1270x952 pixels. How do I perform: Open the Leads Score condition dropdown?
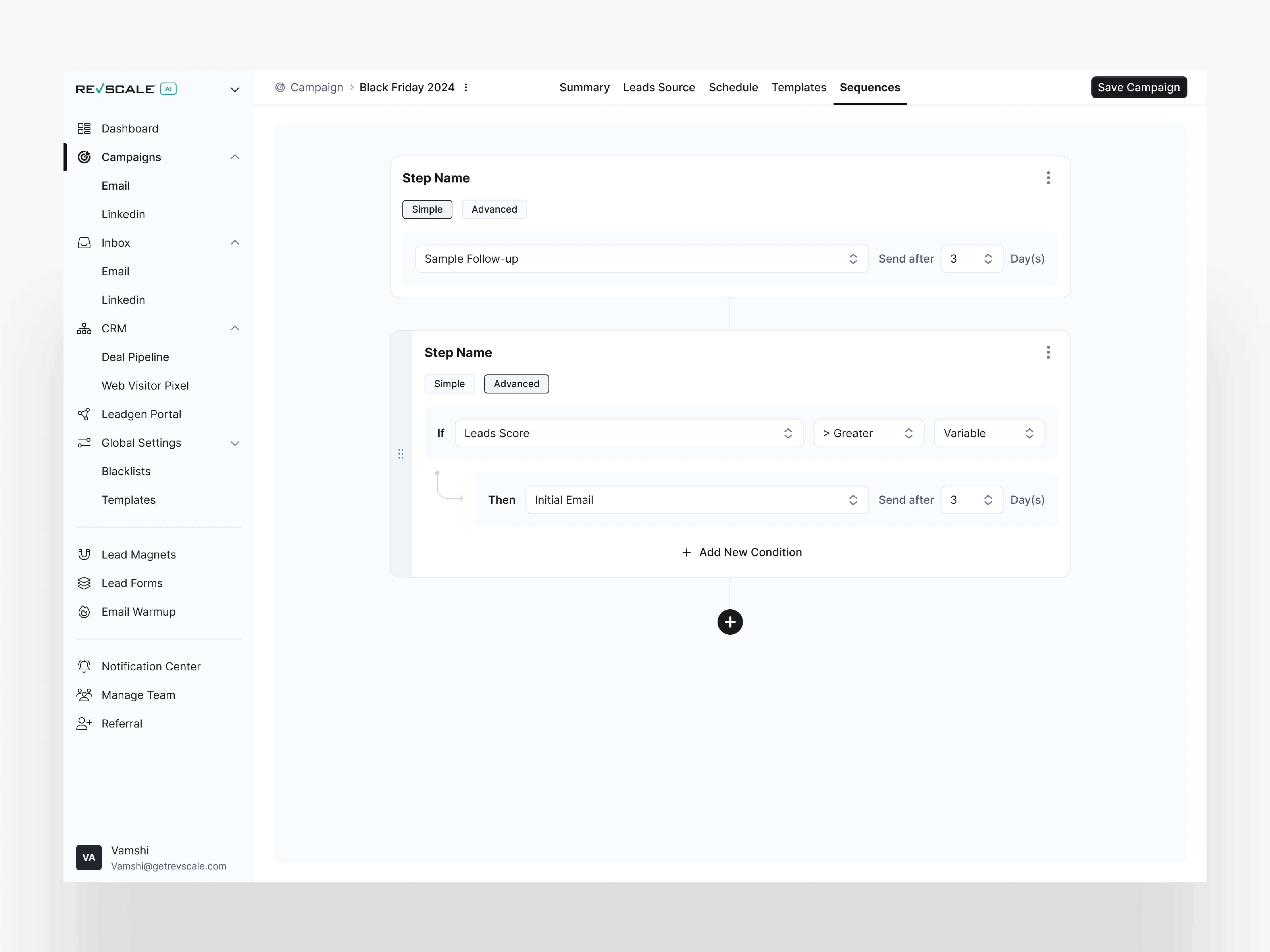click(x=629, y=433)
